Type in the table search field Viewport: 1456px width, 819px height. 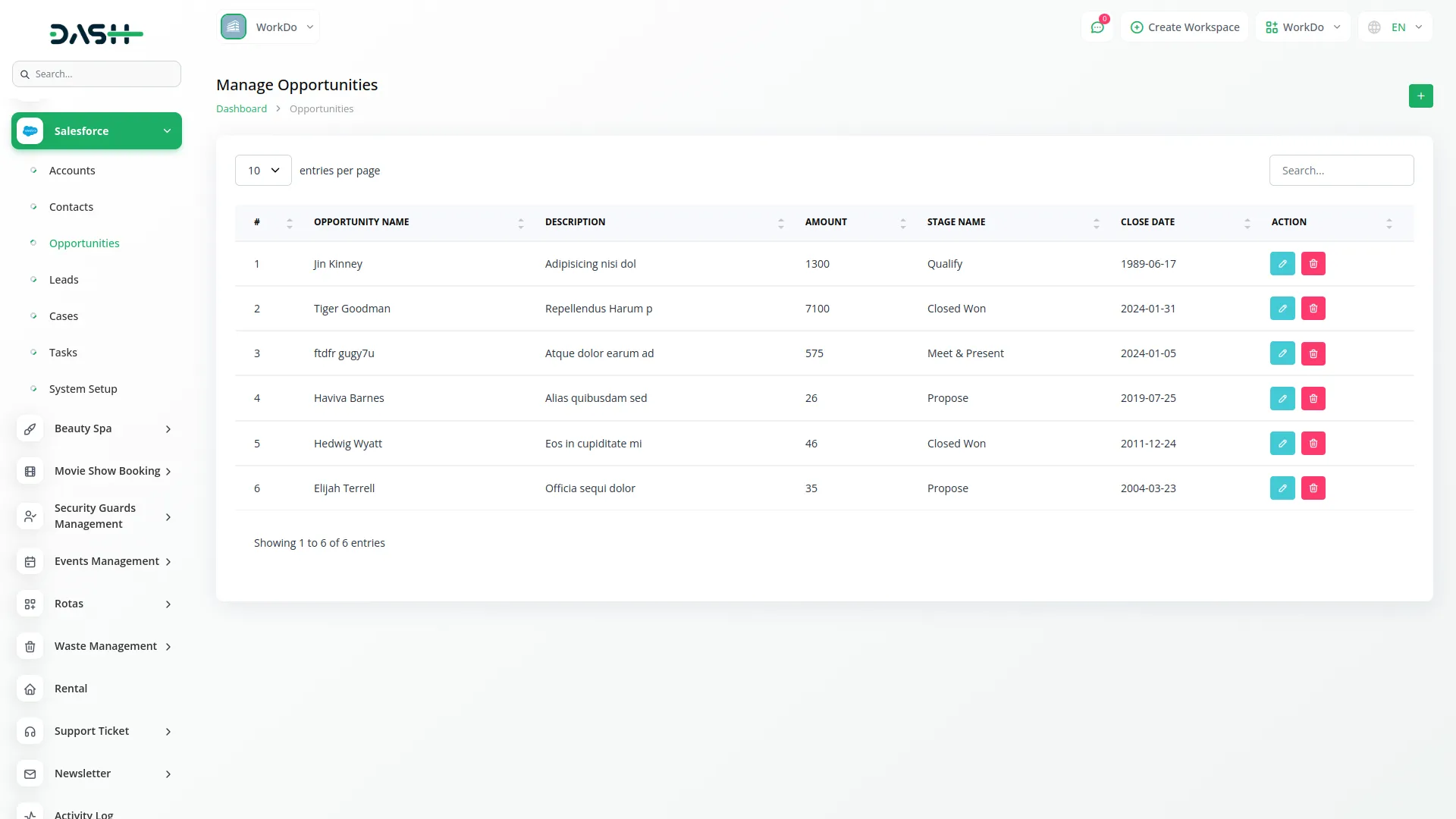pos(1341,170)
